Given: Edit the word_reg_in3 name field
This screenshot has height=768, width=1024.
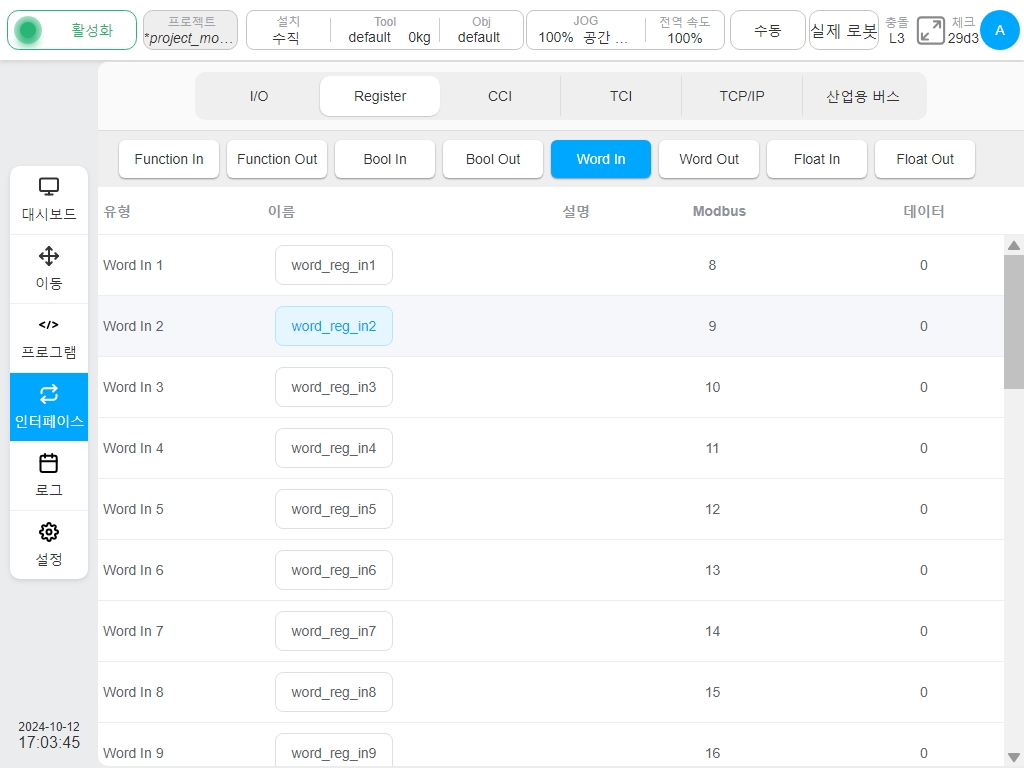Looking at the screenshot, I should tap(334, 387).
